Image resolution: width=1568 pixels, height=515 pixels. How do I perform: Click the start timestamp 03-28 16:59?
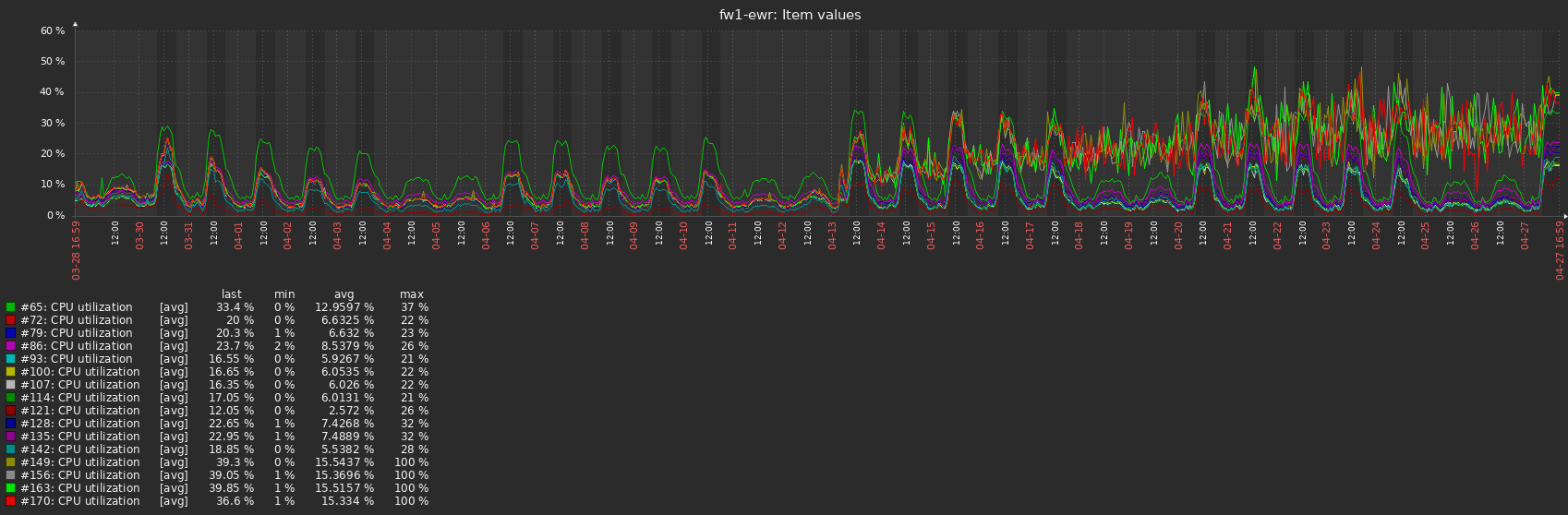[77, 250]
